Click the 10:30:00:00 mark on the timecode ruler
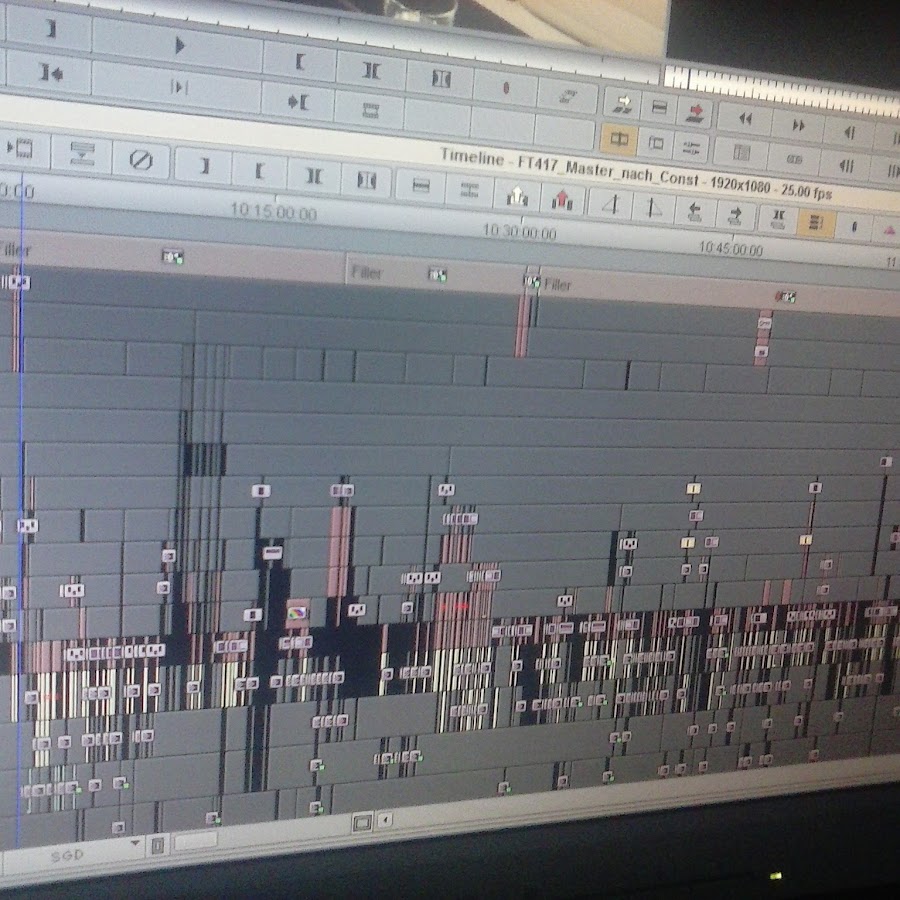Viewport: 900px width, 900px height. click(519, 232)
